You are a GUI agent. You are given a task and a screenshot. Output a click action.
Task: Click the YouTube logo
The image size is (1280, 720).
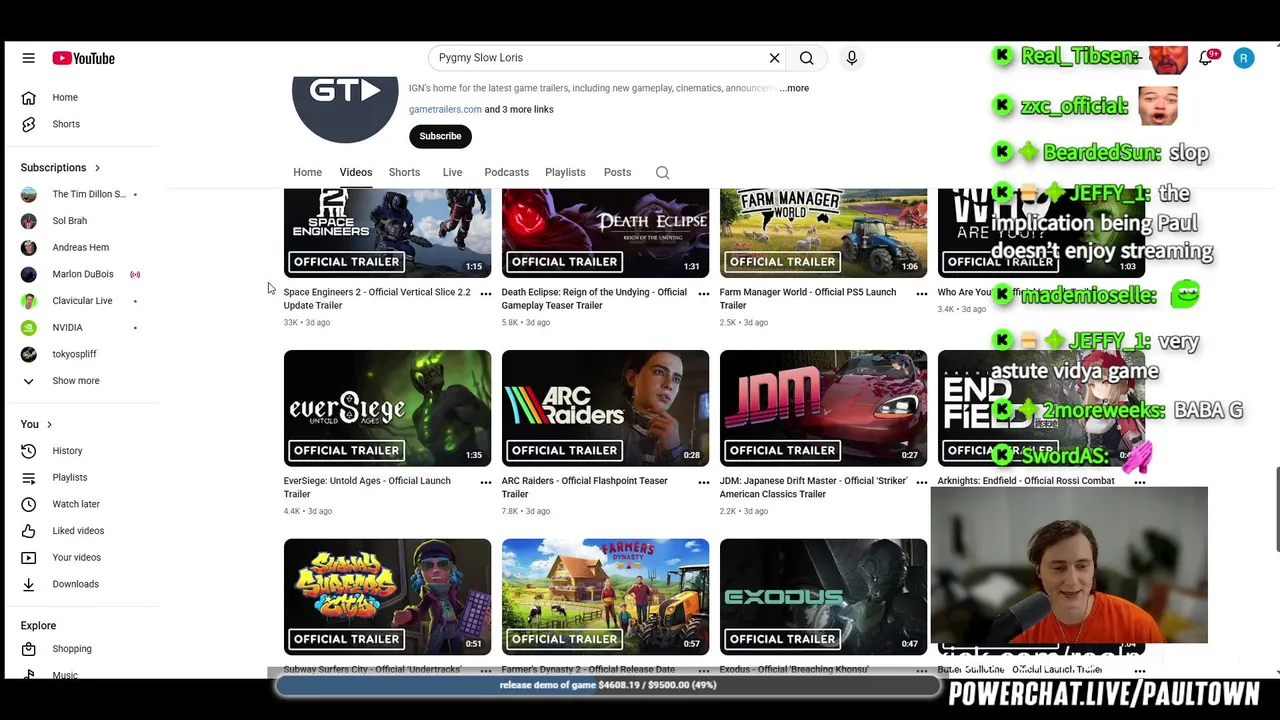click(x=84, y=58)
